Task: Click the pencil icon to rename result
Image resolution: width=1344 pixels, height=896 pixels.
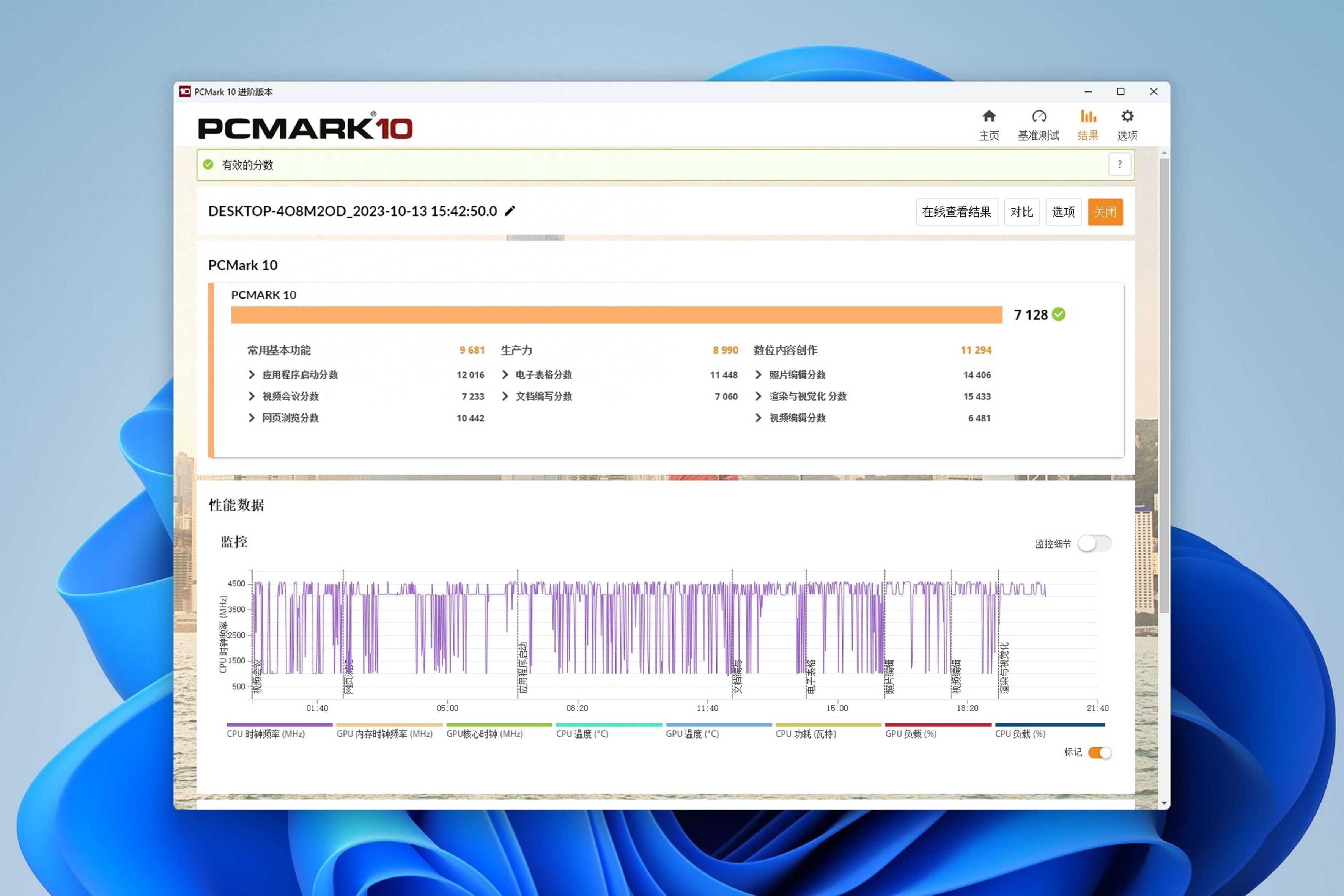Action: pyautogui.click(x=510, y=211)
